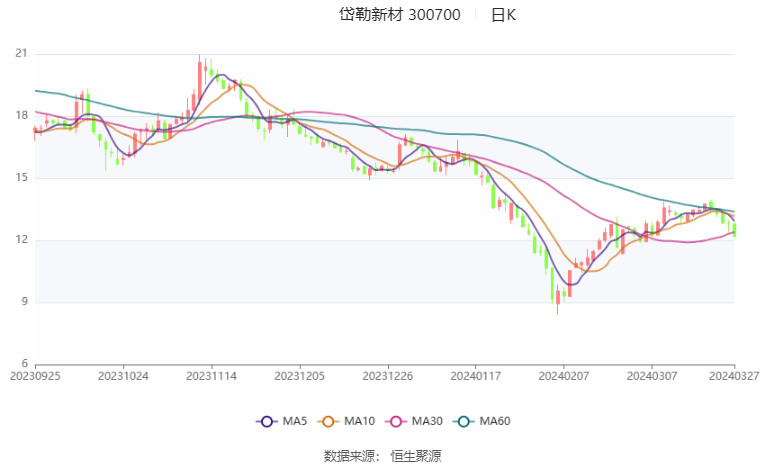This screenshot has width=765, height=465.
Task: Click the 20240117 date axis label
Action: point(476,376)
